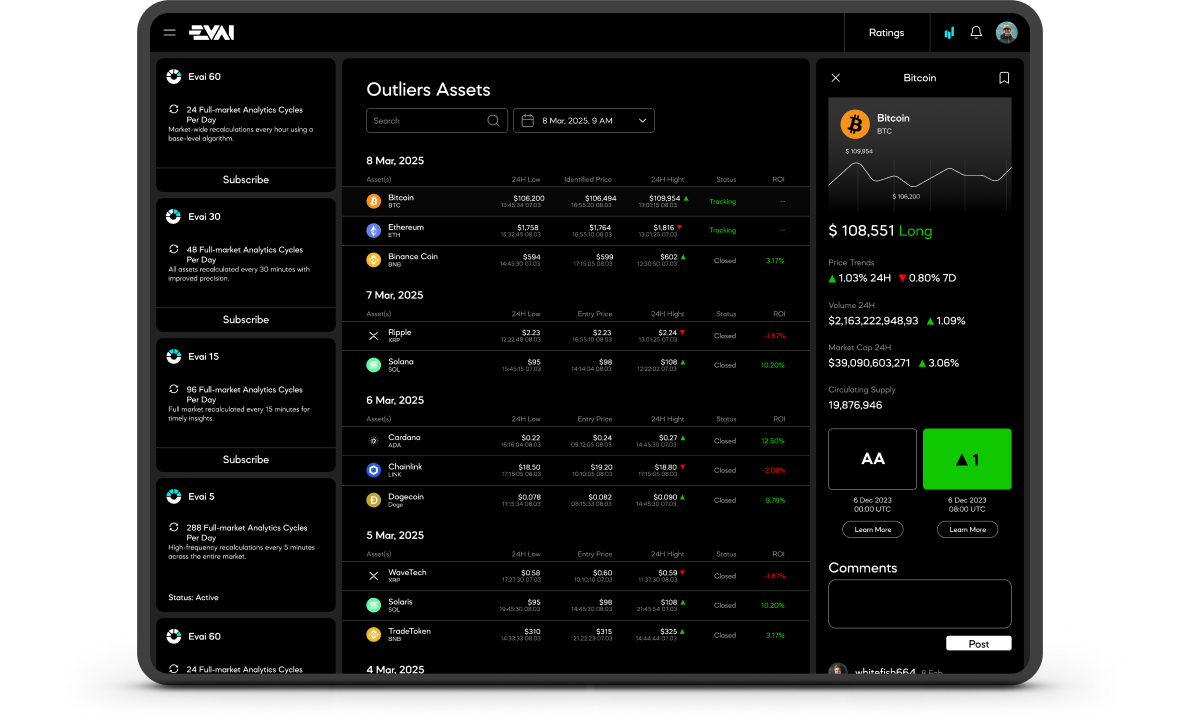Click the Solana SOL icon
The image size is (1180, 725).
click(374, 365)
